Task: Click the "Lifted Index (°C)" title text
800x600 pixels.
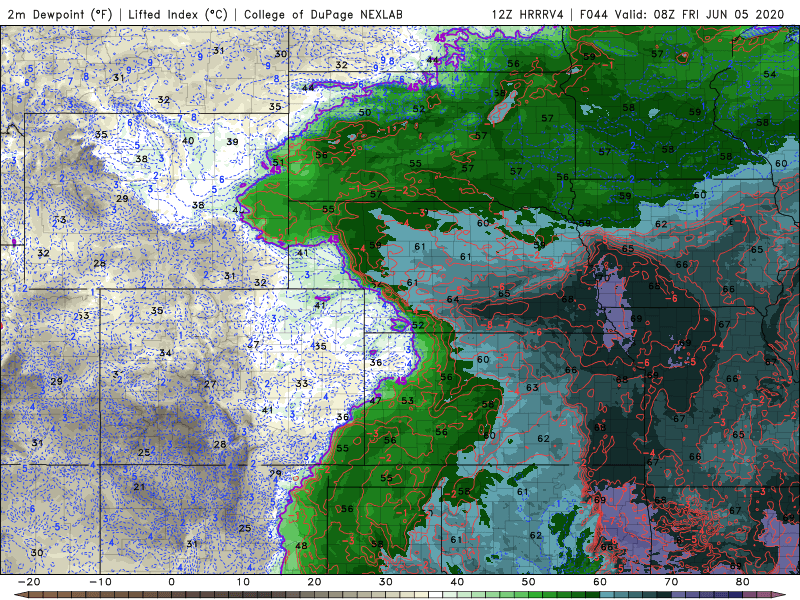Action: 178,15
